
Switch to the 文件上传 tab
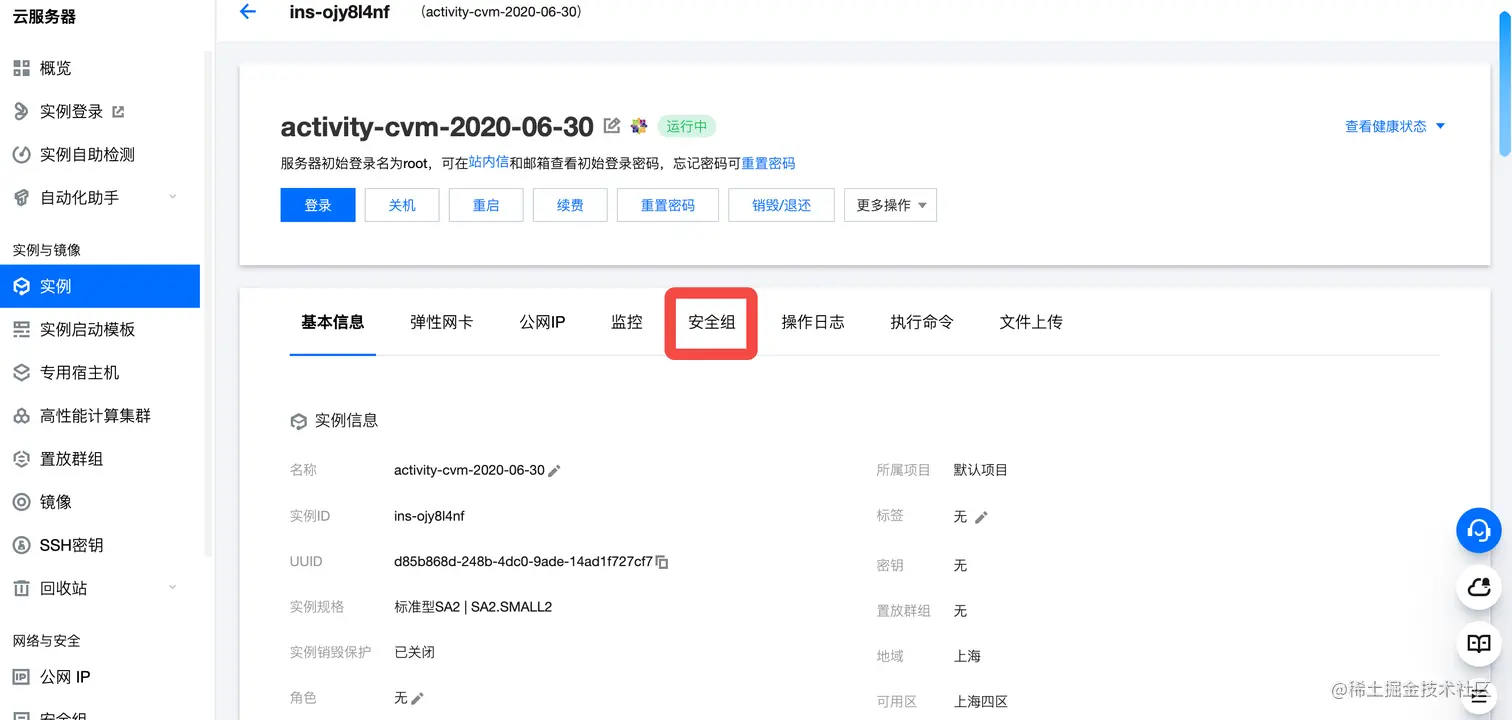[1031, 322]
